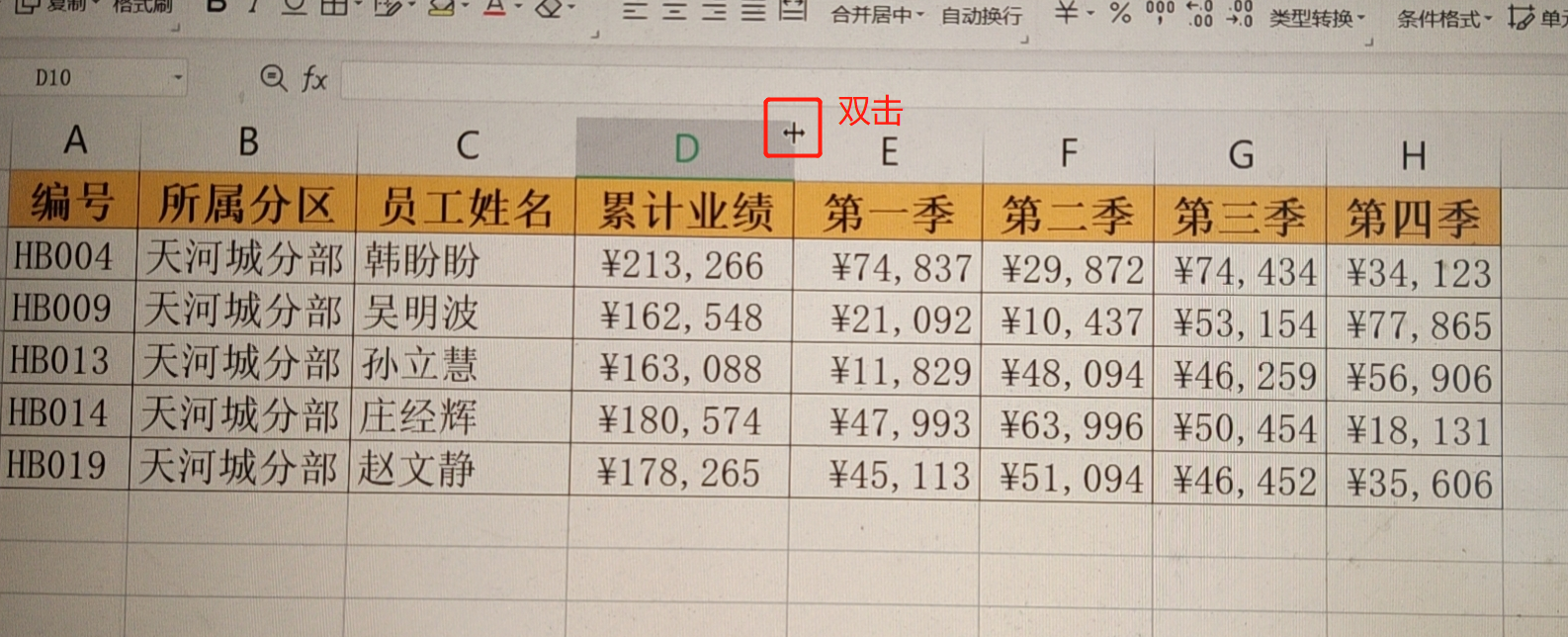The width and height of the screenshot is (1568, 637).
Task: Select cell ¥180,574
Action: point(680,420)
